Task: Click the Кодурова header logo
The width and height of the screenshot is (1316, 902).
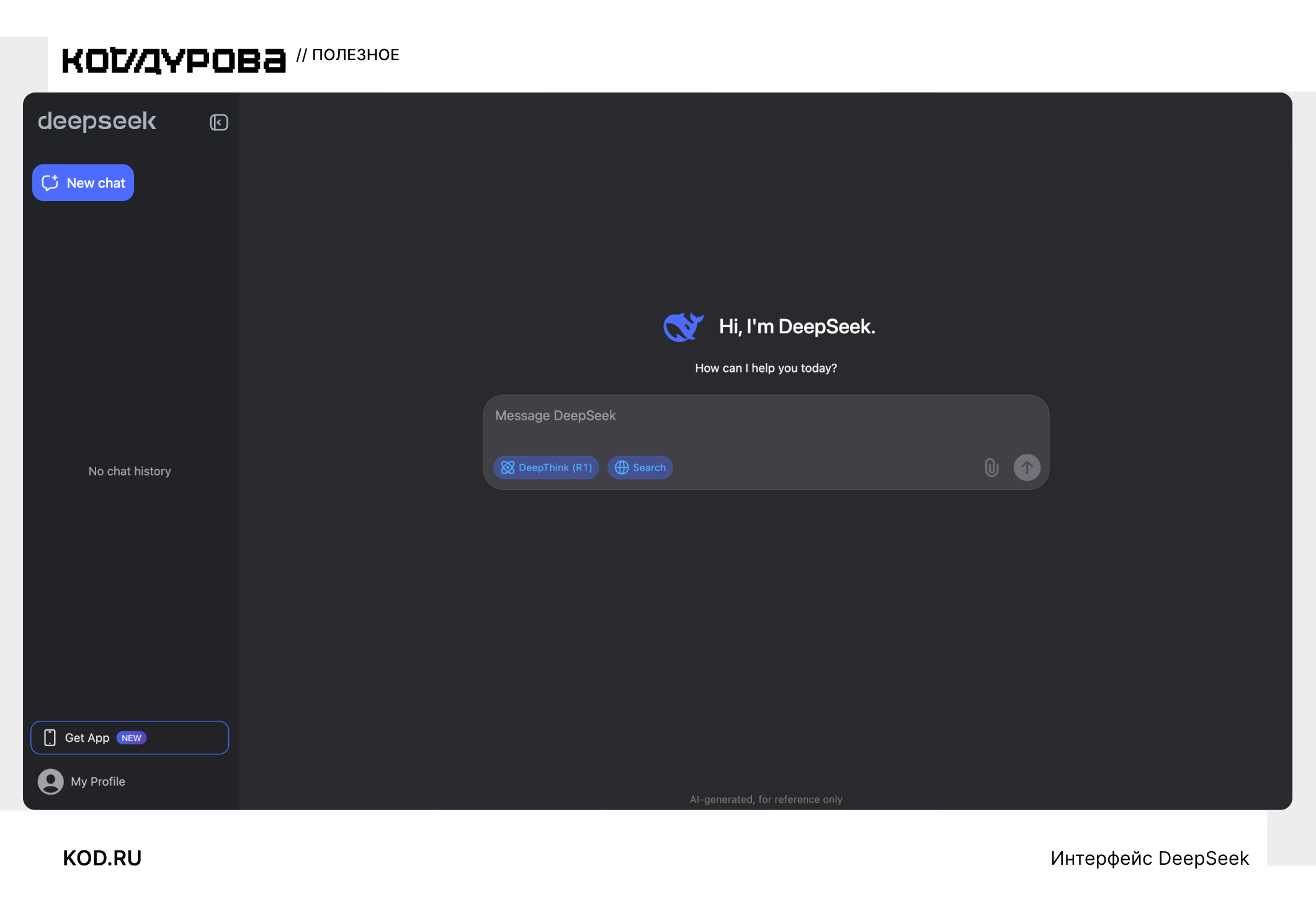Action: 174,60
